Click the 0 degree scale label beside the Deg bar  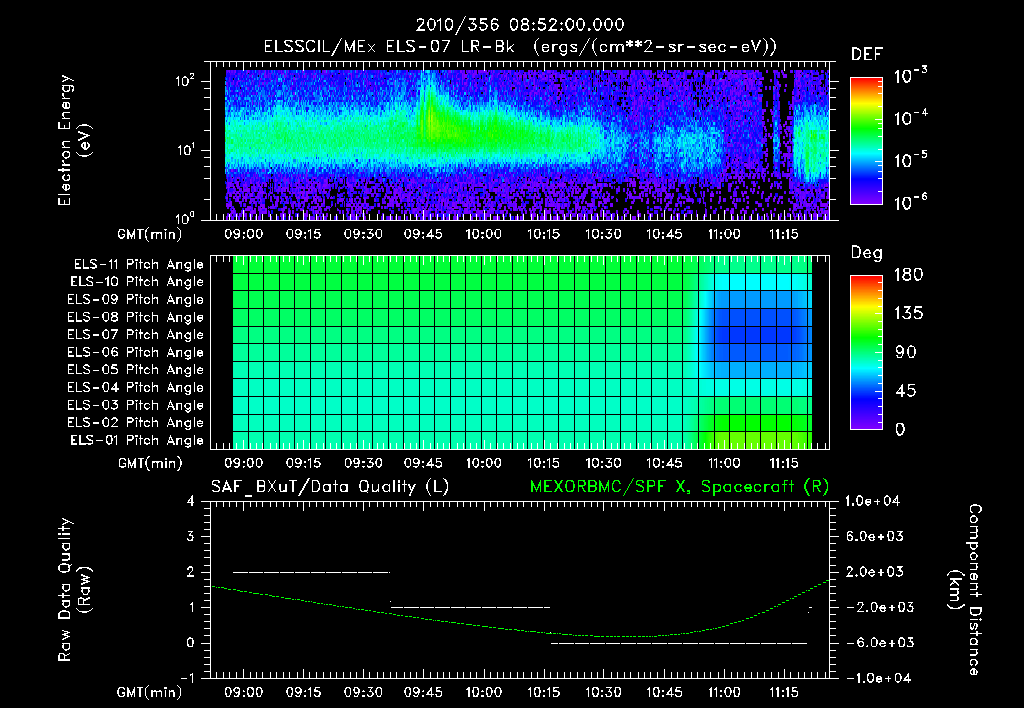coord(900,429)
